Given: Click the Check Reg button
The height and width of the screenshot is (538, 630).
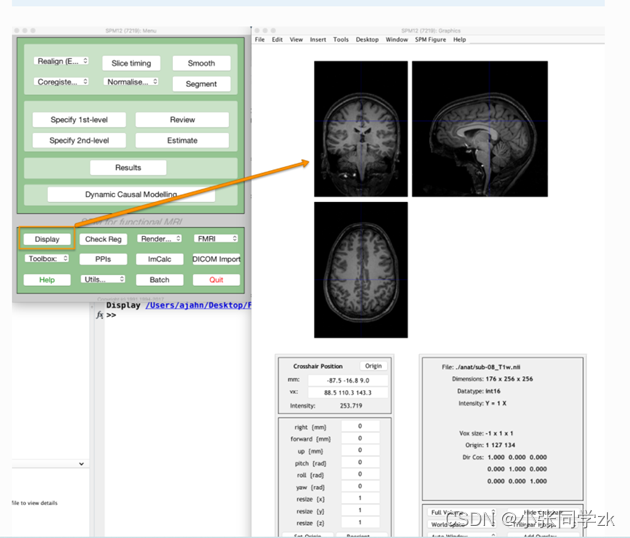Looking at the screenshot, I should tap(103, 239).
